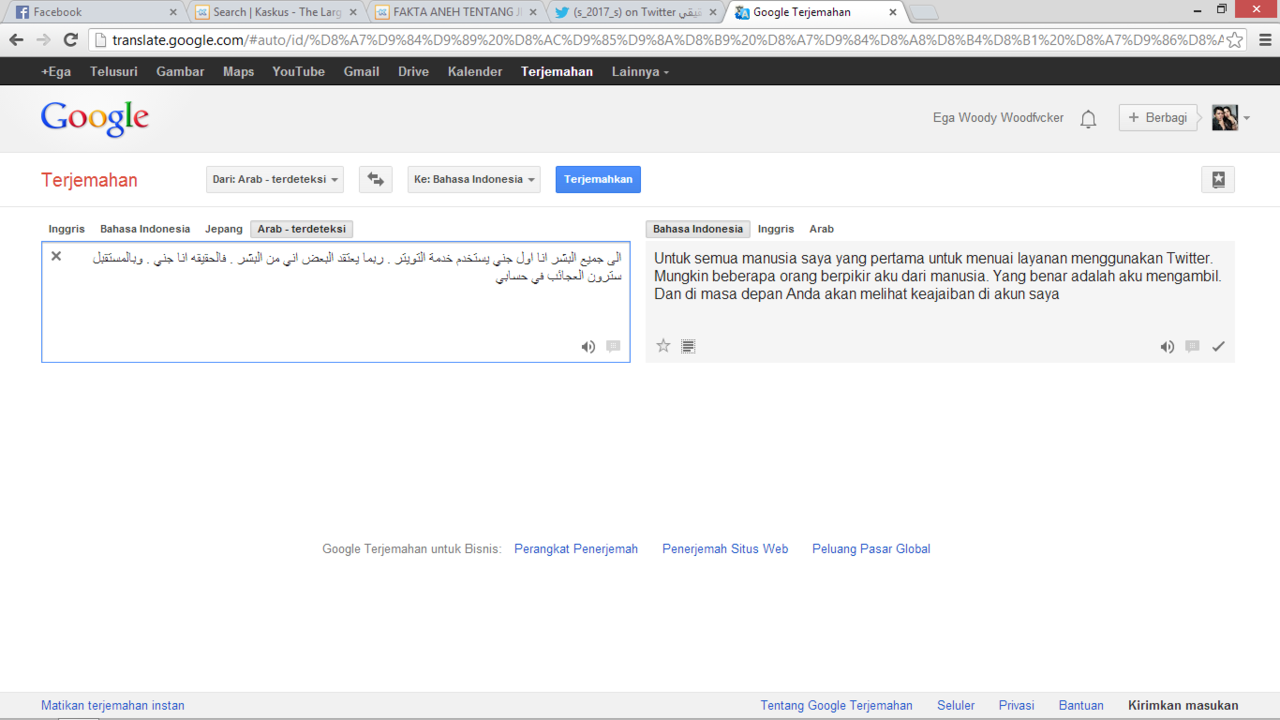Open the Seluler footer link
The image size is (1280, 720).
[956, 705]
